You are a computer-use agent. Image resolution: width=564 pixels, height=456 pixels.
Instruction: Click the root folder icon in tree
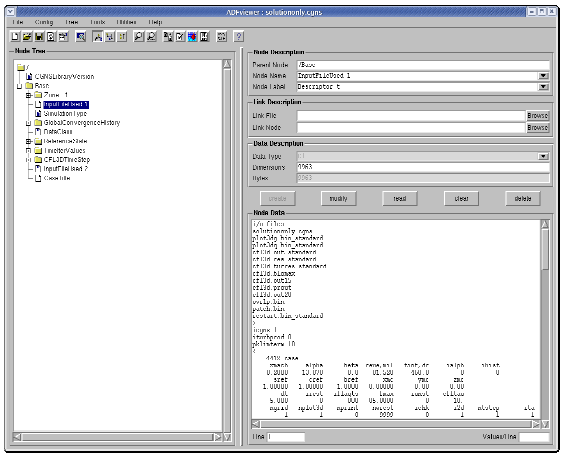21,67
